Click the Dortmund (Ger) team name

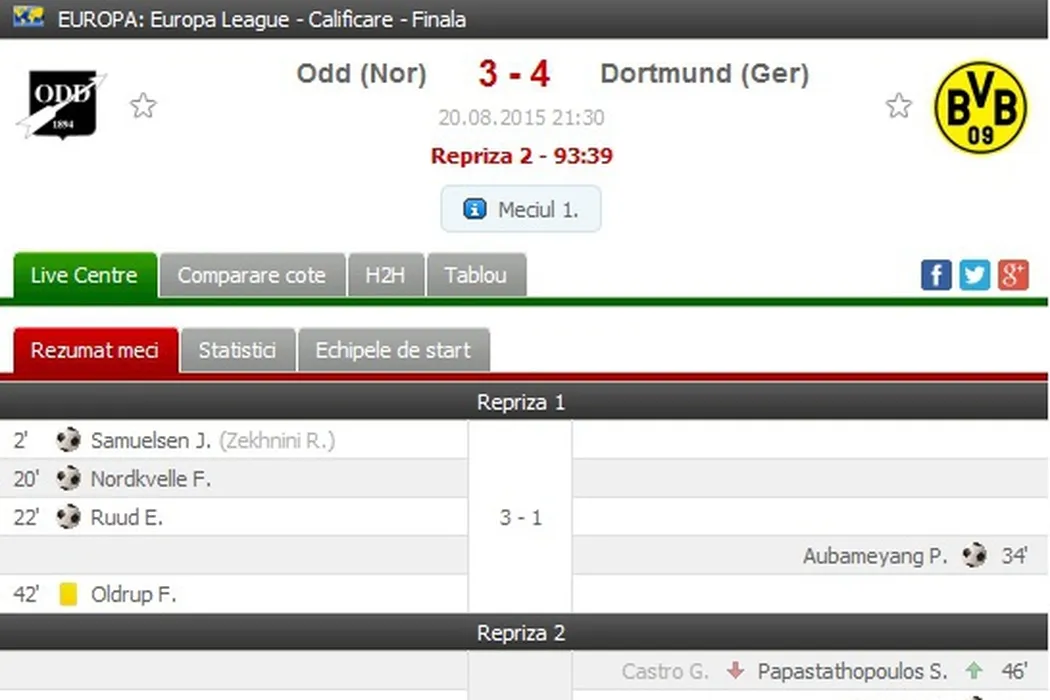[x=704, y=74]
